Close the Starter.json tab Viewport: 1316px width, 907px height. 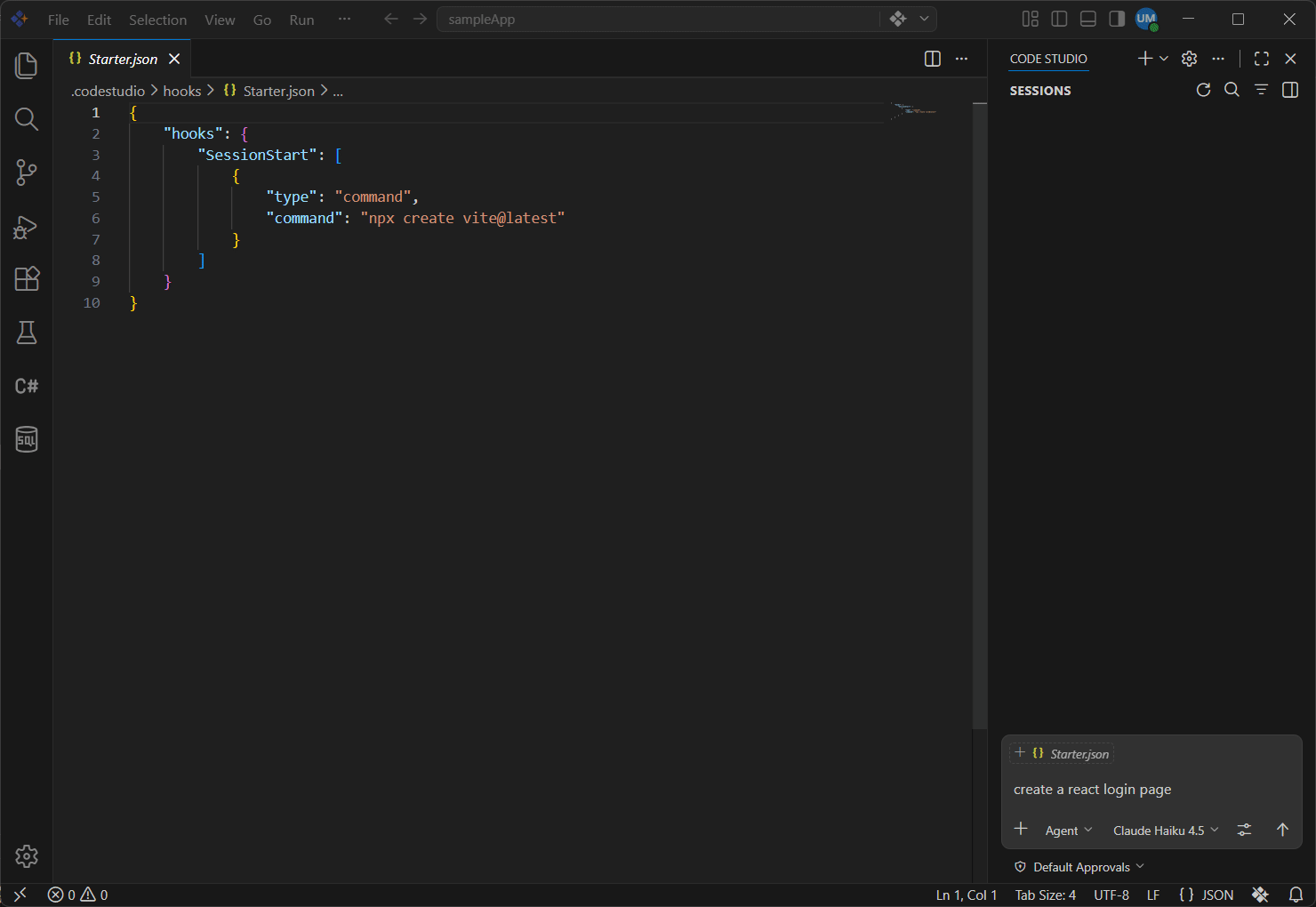pyautogui.click(x=174, y=59)
